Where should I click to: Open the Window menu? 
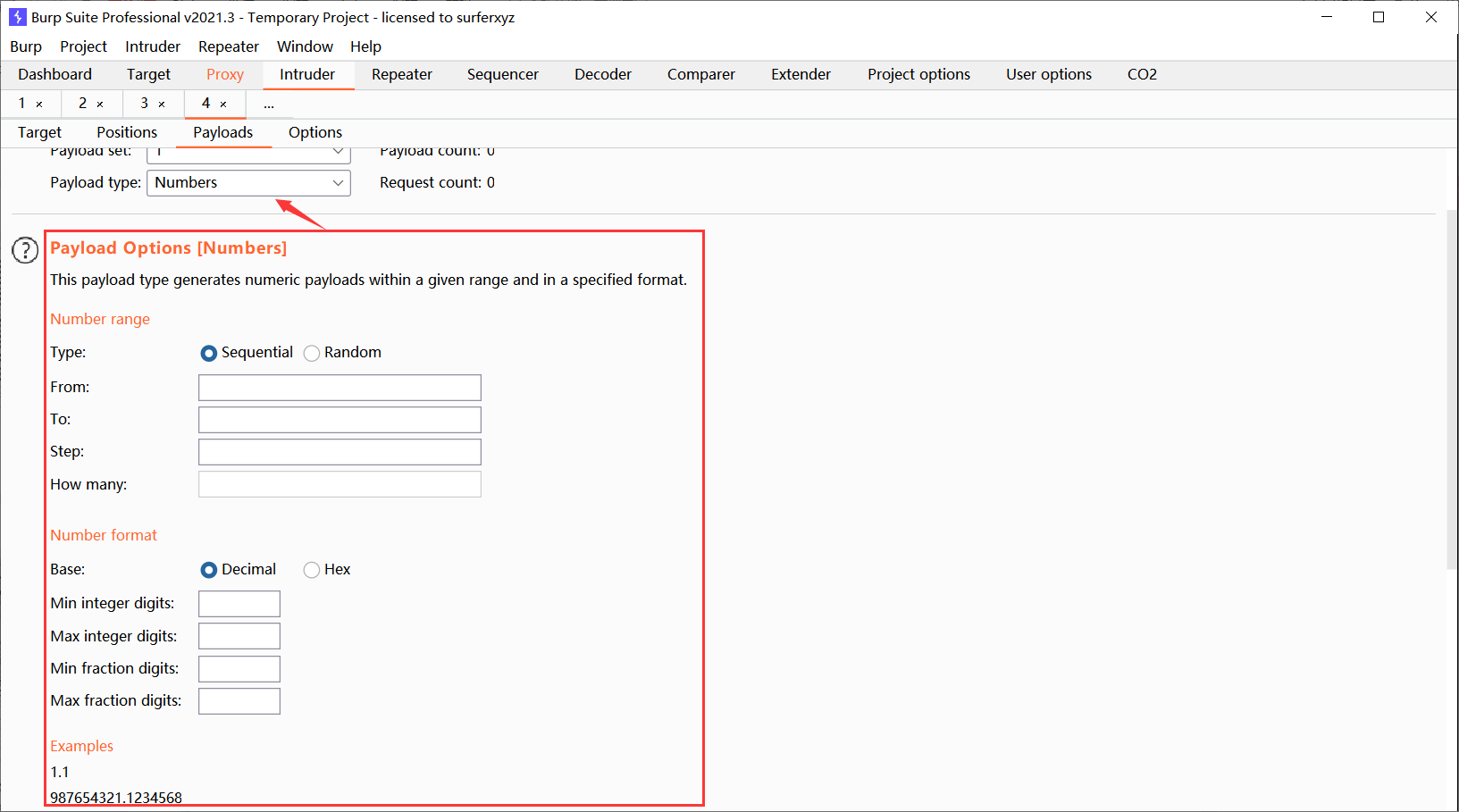[x=305, y=46]
